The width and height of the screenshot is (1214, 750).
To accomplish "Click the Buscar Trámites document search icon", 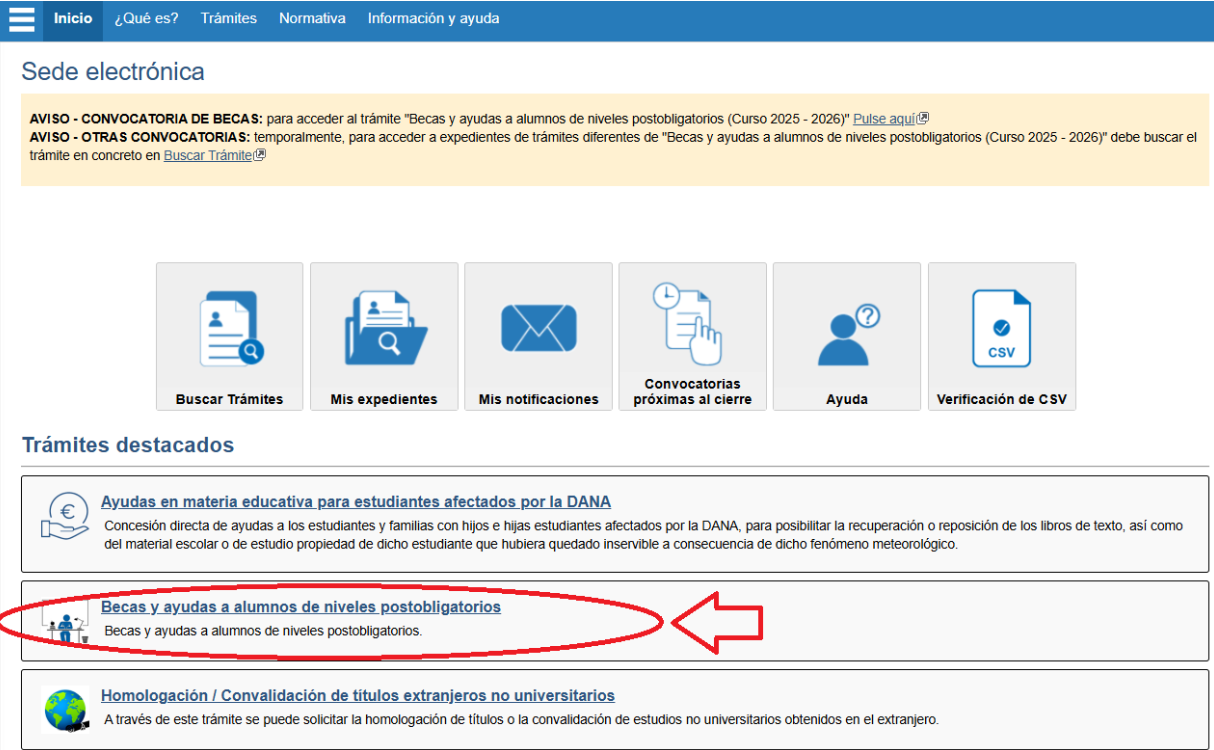I will coord(230,328).
